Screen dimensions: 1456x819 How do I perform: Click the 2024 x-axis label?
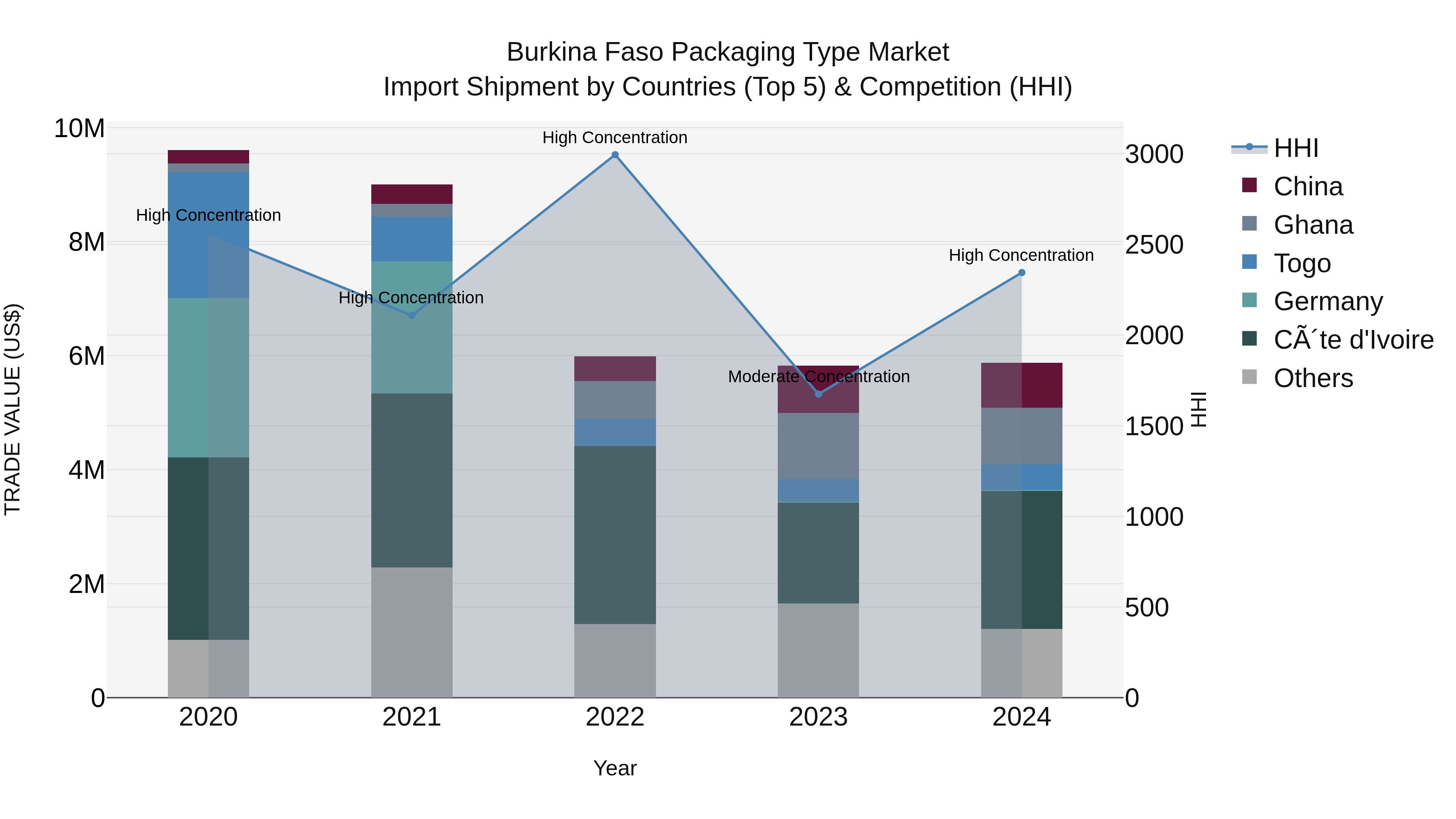(x=1021, y=717)
